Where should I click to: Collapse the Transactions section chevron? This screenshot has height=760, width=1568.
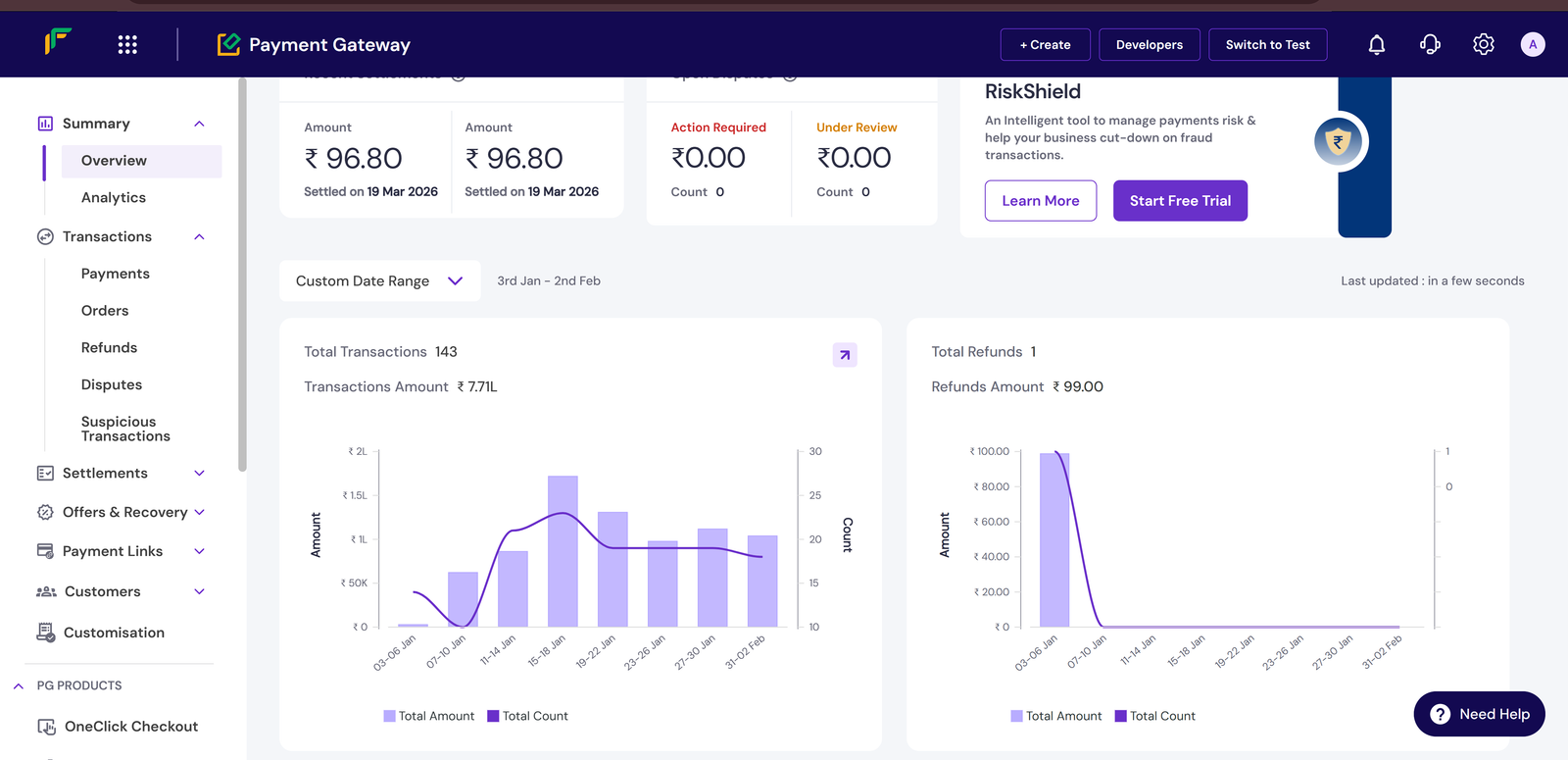(199, 236)
